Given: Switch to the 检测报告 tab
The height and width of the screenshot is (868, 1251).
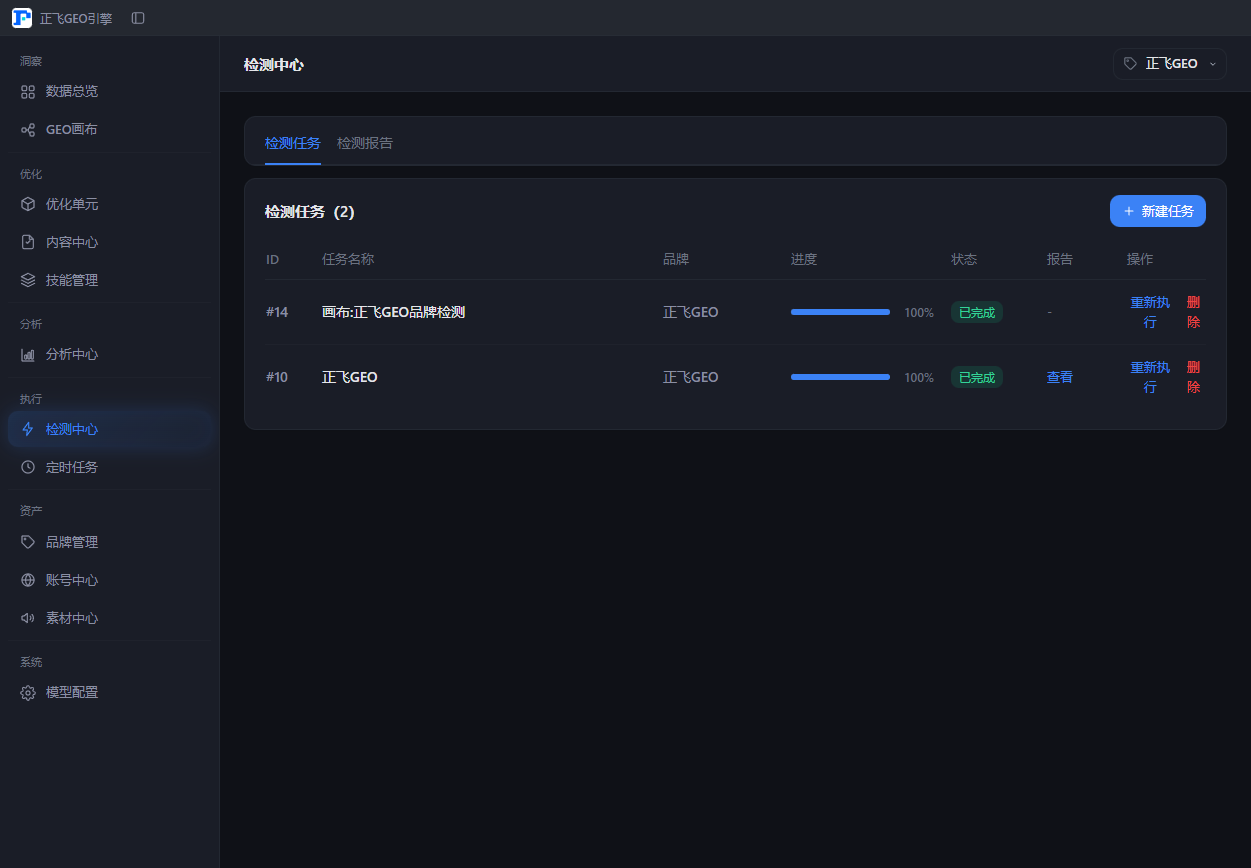Looking at the screenshot, I should 365,143.
